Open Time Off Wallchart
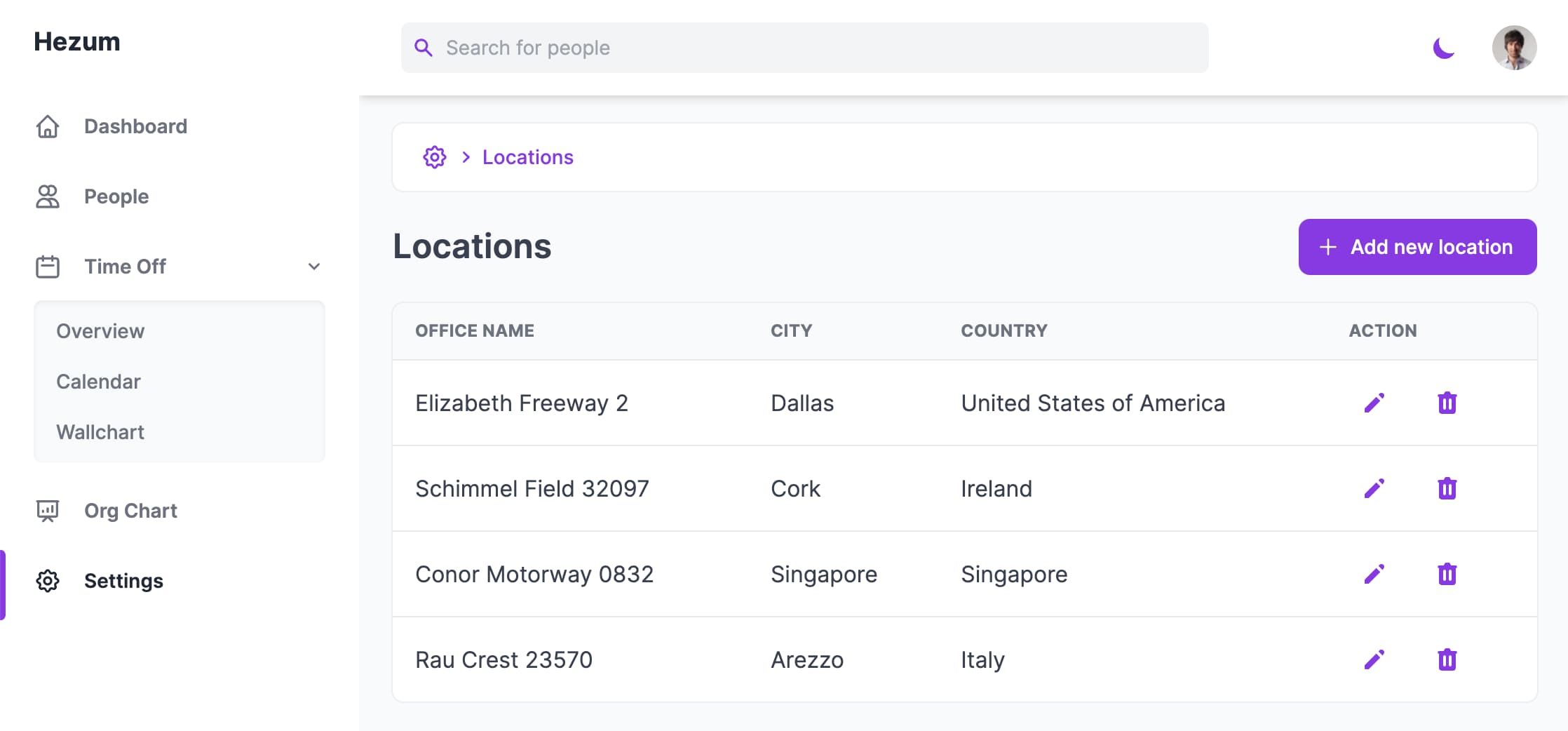 point(100,432)
